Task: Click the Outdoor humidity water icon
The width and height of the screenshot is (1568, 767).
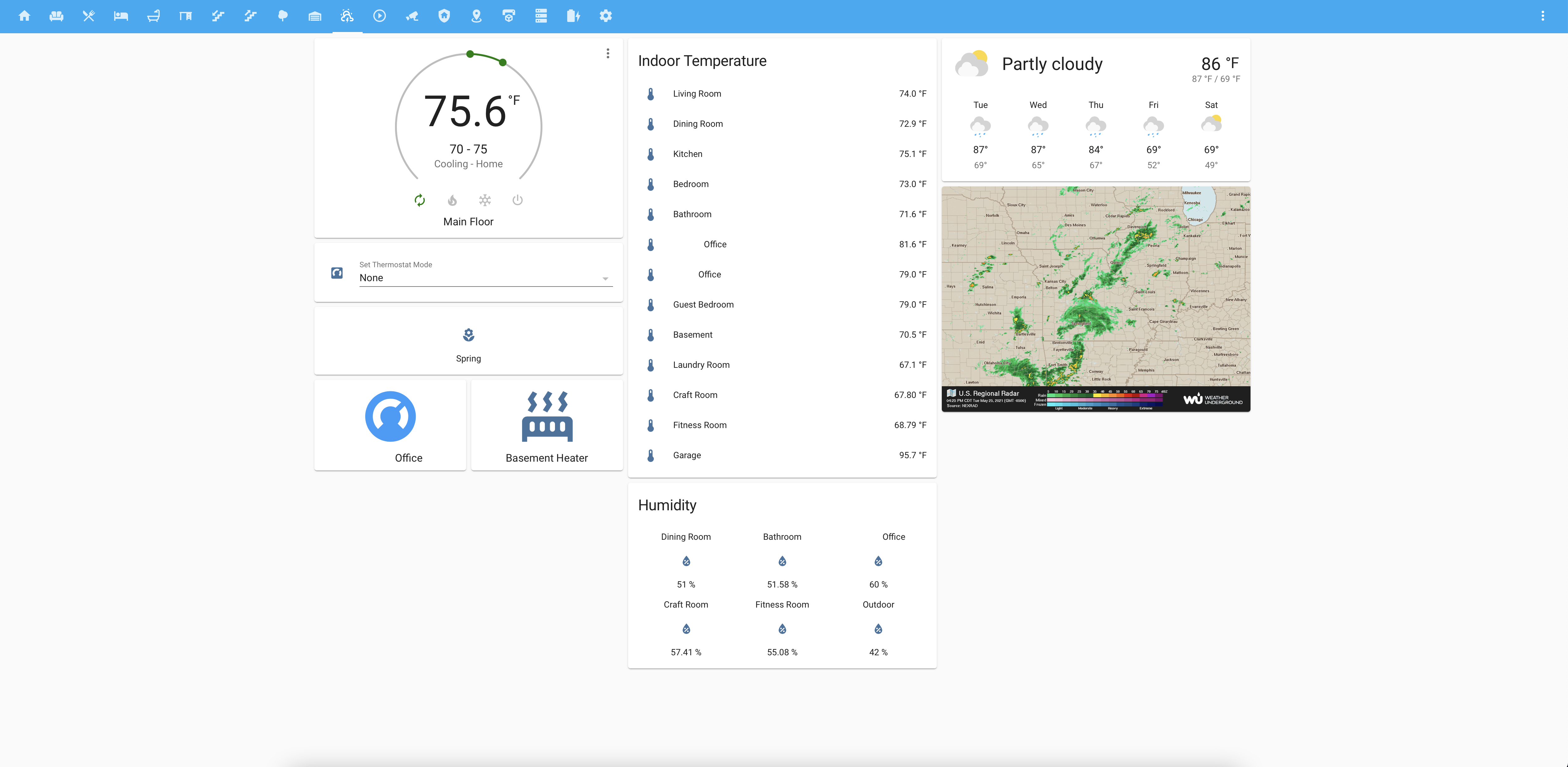Action: tap(878, 629)
